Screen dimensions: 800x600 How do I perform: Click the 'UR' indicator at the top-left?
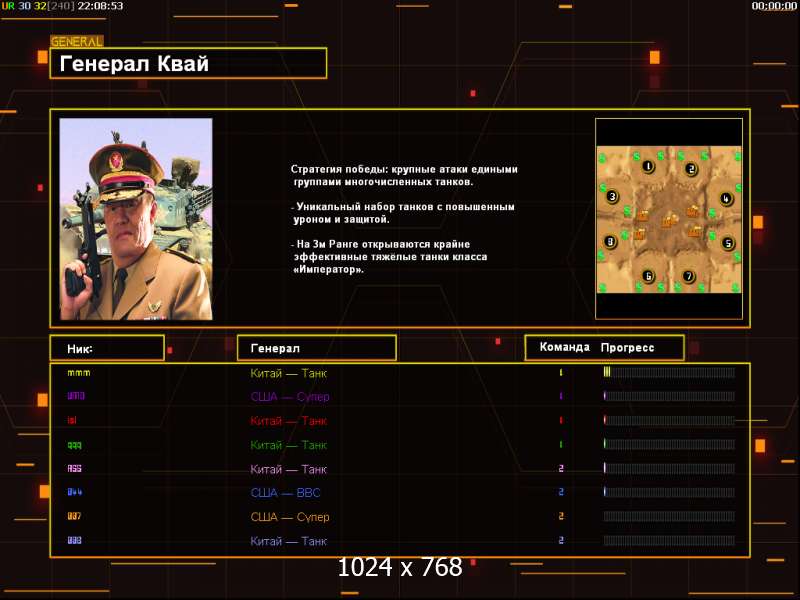pos(8,6)
